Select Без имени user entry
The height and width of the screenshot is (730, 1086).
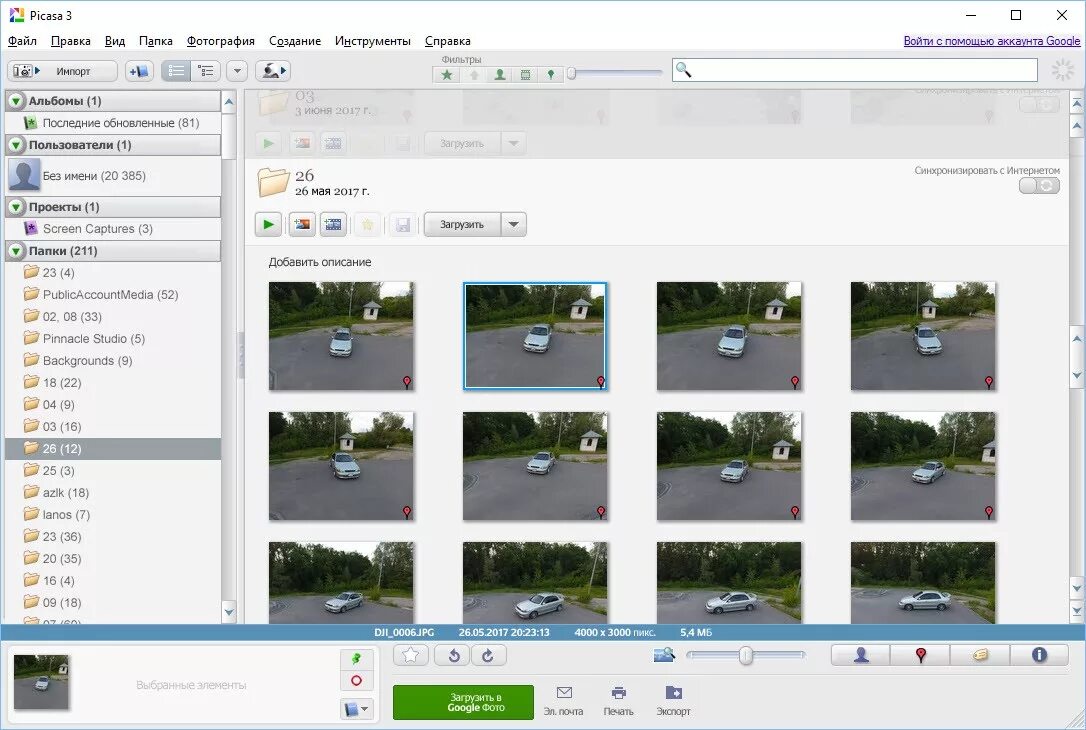[x=113, y=176]
